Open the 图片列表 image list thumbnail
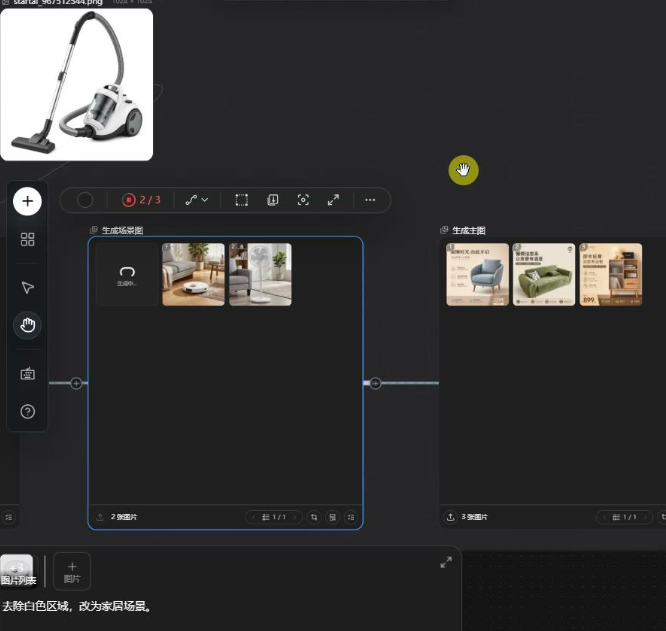This screenshot has height=631, width=666. pyautogui.click(x=18, y=571)
